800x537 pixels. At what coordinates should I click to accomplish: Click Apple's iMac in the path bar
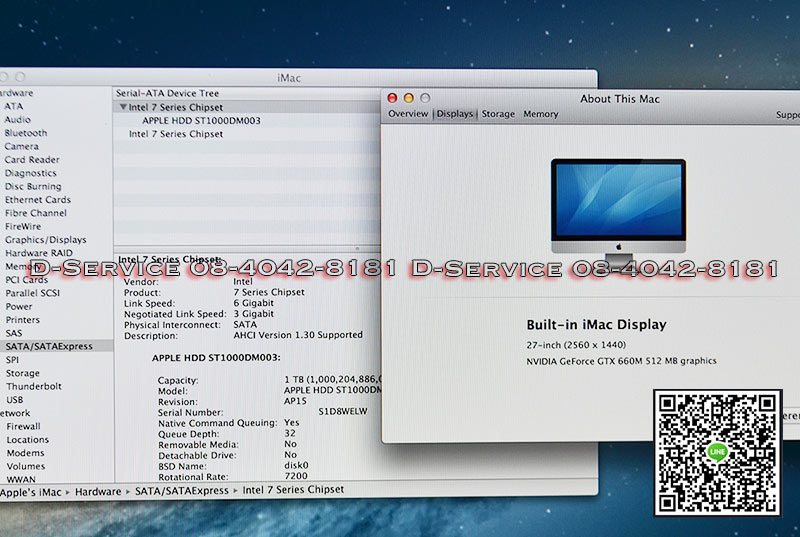[31, 492]
